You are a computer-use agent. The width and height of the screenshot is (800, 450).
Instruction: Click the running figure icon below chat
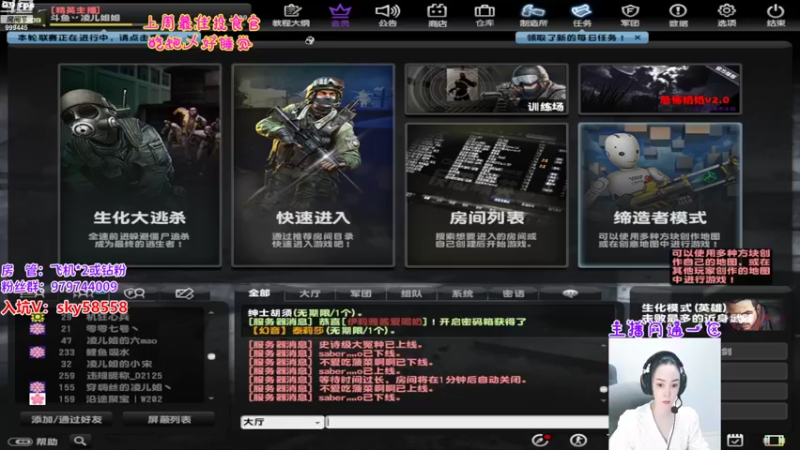point(578,440)
